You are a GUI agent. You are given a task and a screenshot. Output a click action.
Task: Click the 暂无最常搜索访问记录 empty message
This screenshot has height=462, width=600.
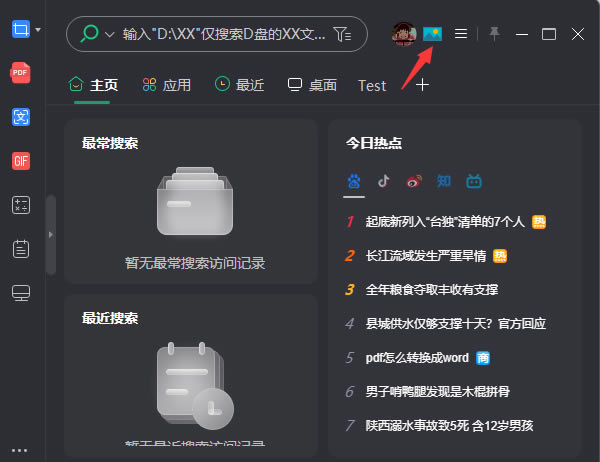point(195,263)
